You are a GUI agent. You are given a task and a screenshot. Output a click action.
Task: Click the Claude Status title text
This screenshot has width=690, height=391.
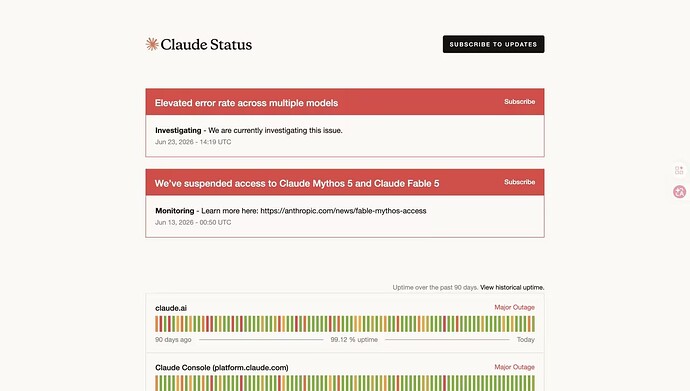tap(206, 44)
